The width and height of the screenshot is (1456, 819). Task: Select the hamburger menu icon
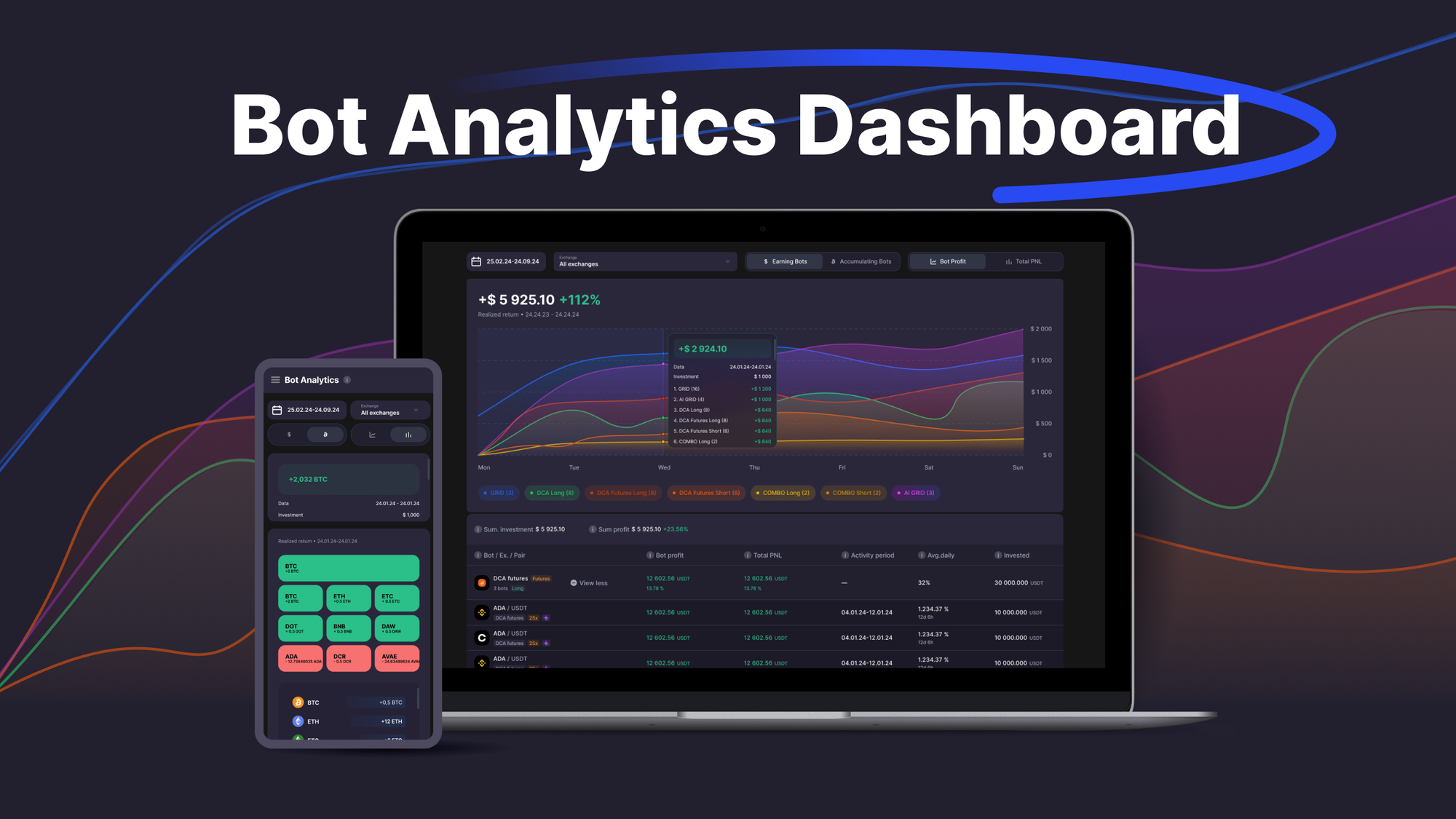[x=277, y=379]
